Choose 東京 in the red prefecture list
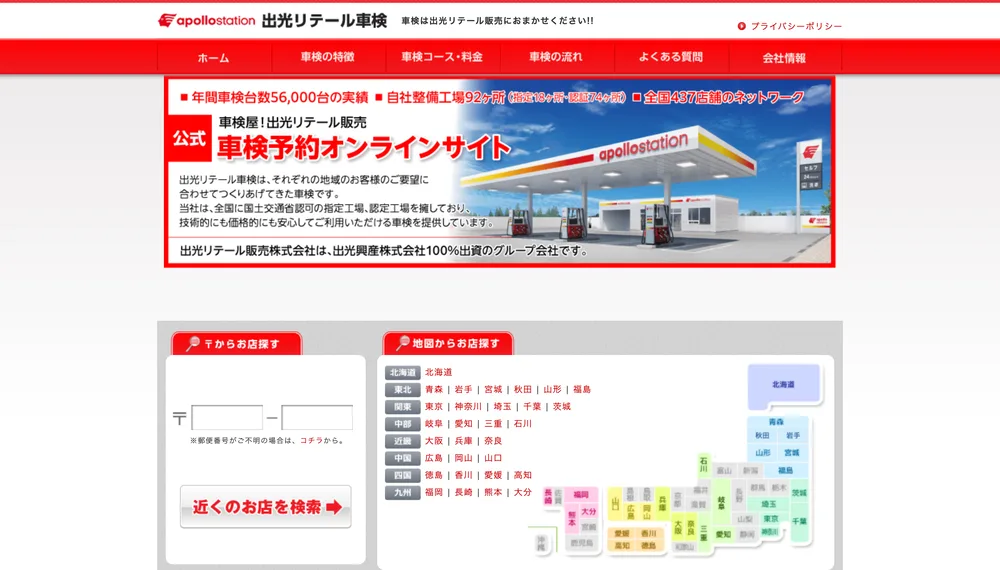The width and height of the screenshot is (1000, 570). point(434,407)
